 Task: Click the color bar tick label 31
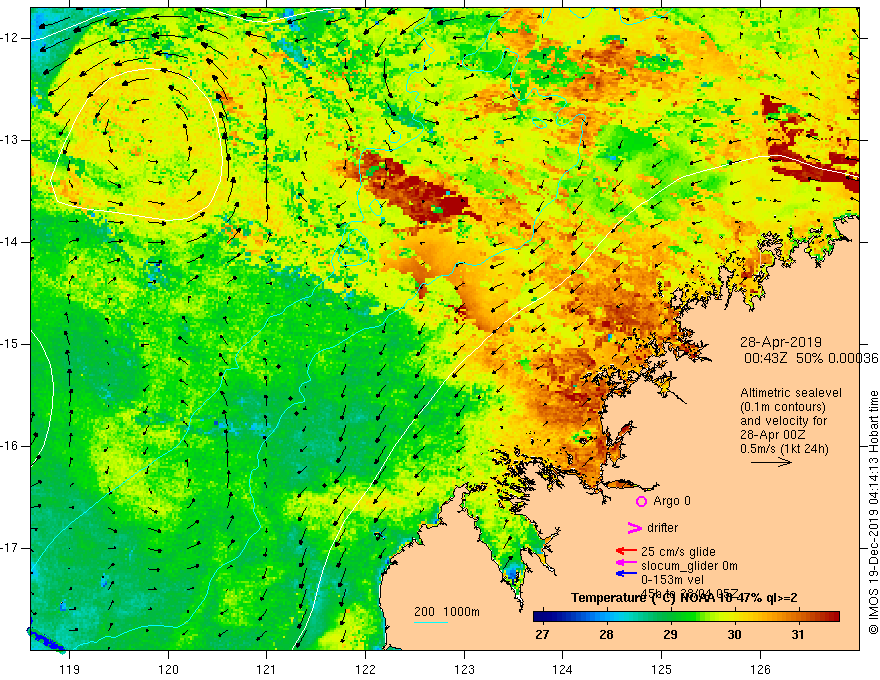798,635
